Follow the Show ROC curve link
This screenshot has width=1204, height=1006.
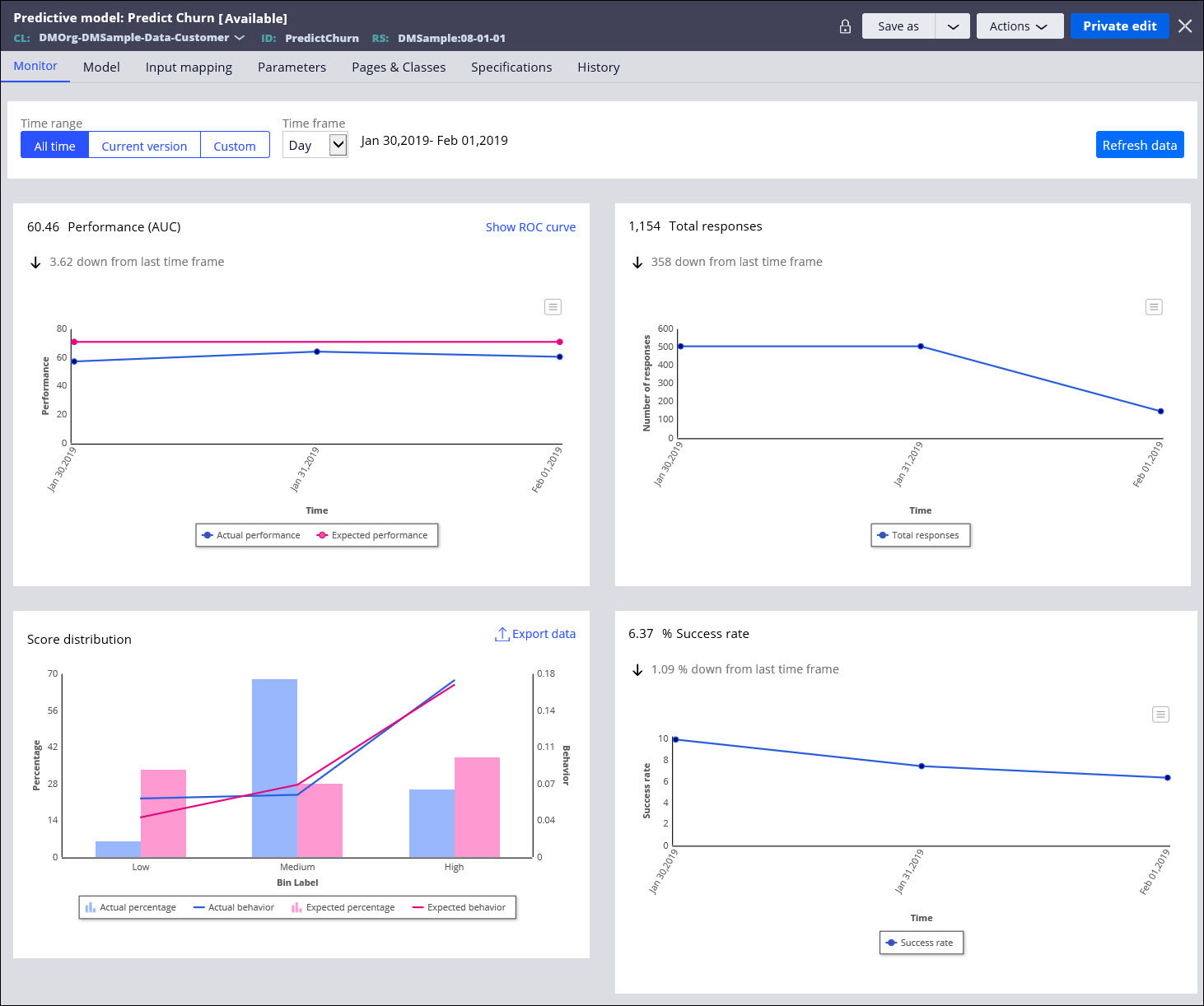tap(530, 227)
